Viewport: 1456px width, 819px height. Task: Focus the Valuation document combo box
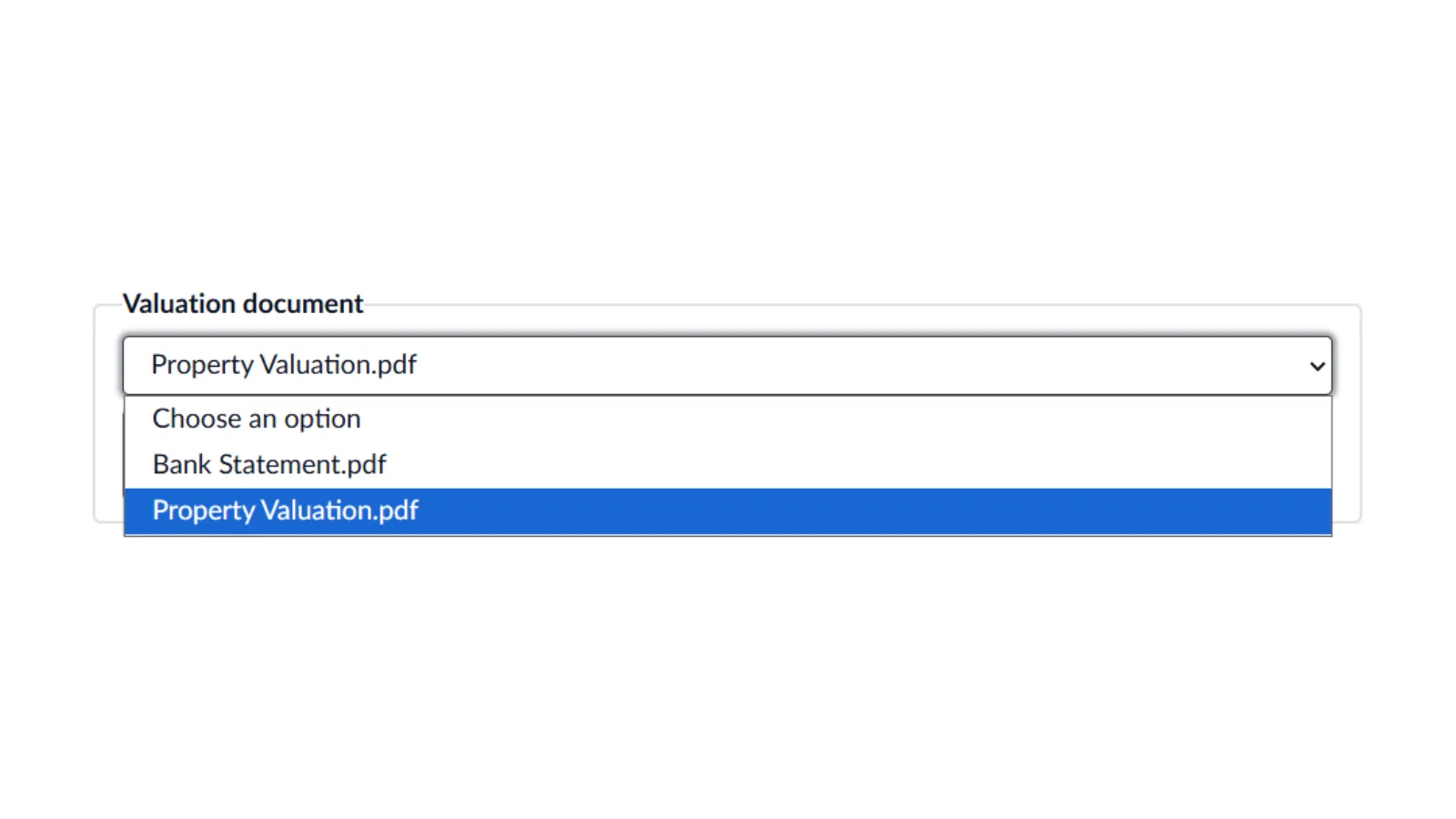pyautogui.click(x=726, y=366)
